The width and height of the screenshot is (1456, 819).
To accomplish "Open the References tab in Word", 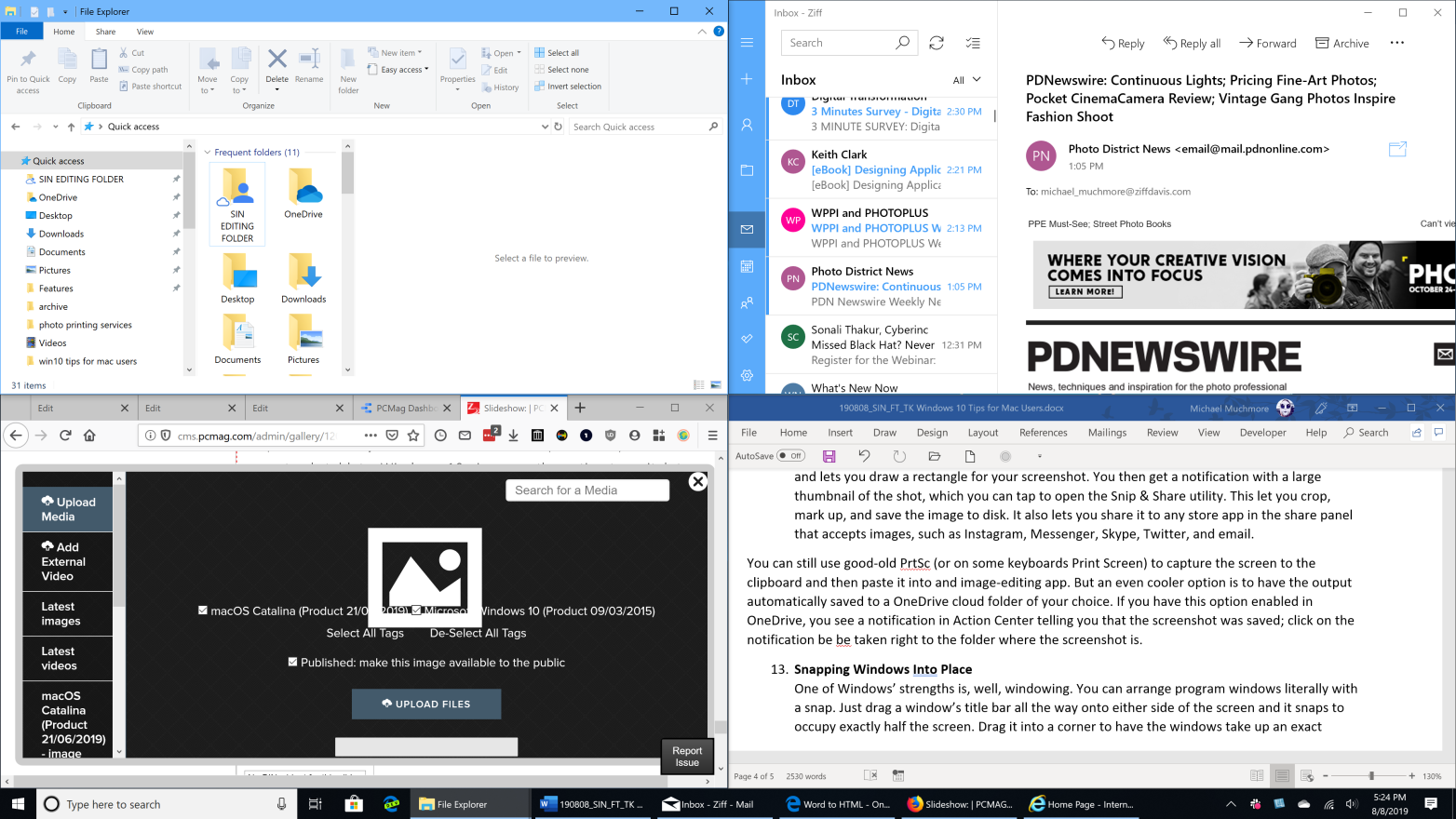I will pyautogui.click(x=1043, y=432).
